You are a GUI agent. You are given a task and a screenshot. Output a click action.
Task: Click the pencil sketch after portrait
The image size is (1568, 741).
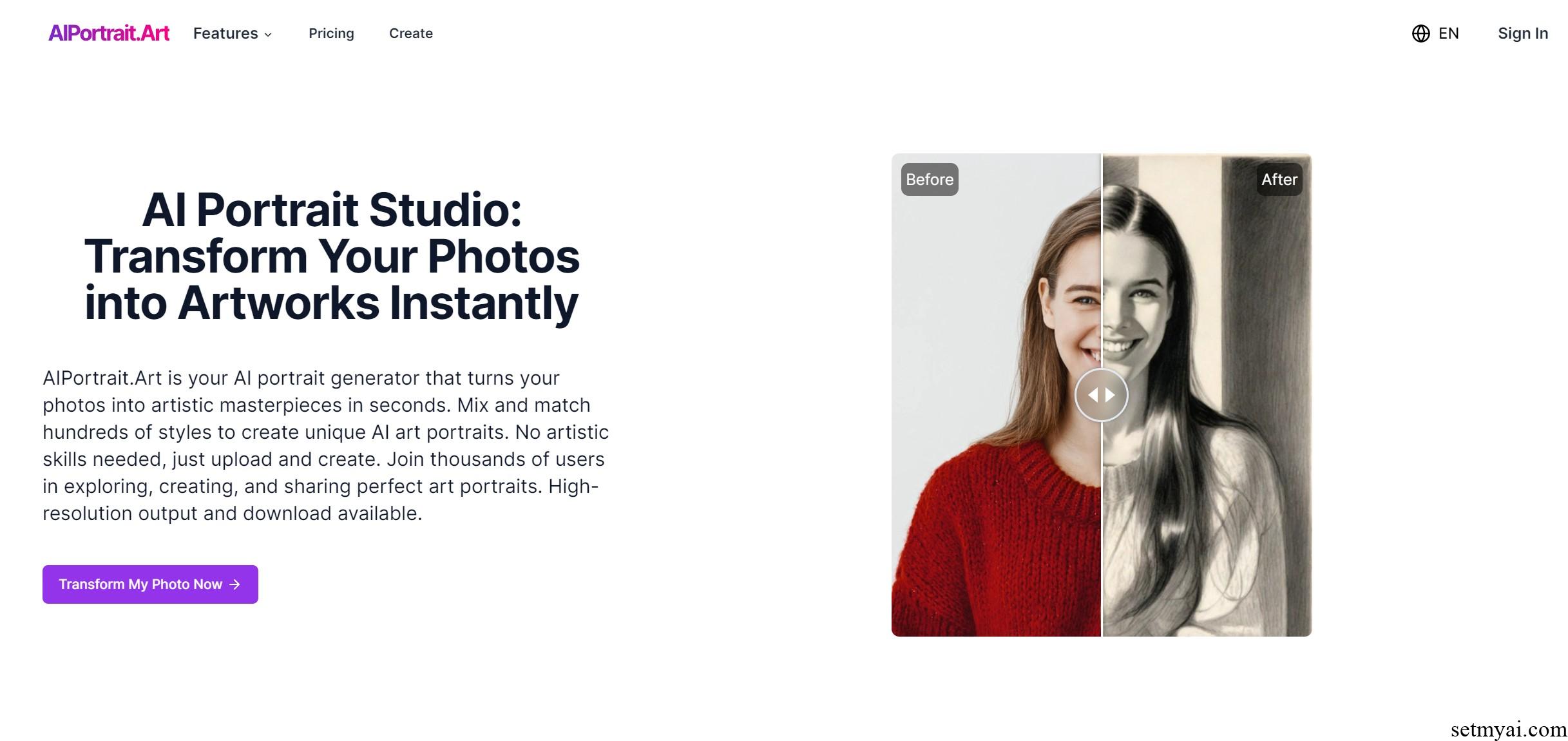click(x=1207, y=395)
